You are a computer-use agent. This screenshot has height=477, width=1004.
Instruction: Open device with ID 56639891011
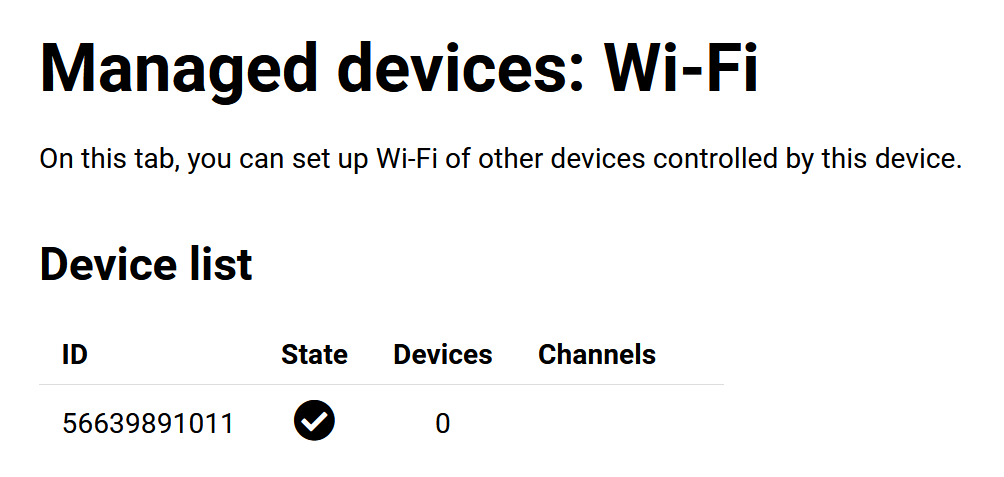(148, 424)
